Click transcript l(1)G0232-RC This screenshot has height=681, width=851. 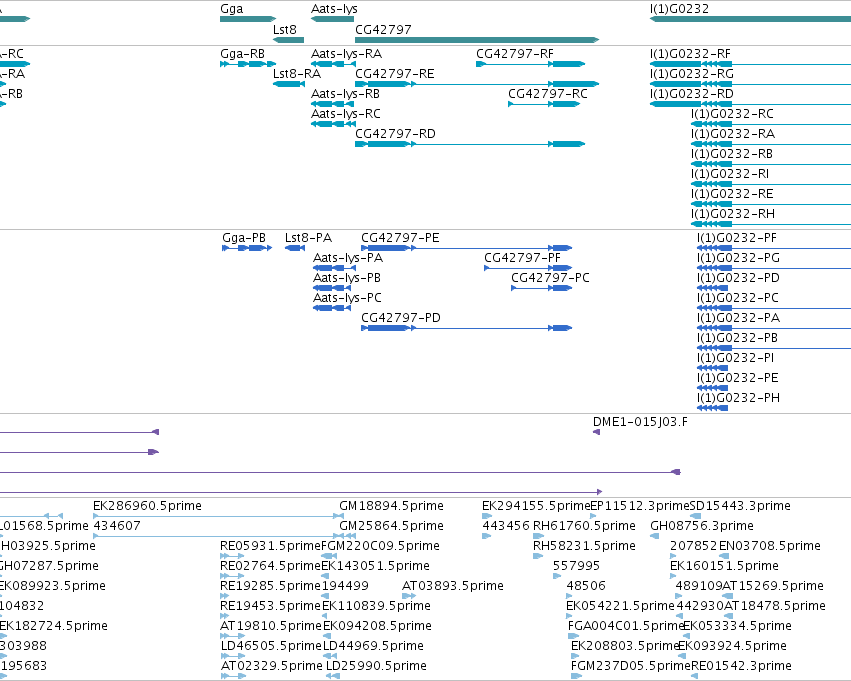click(x=771, y=124)
